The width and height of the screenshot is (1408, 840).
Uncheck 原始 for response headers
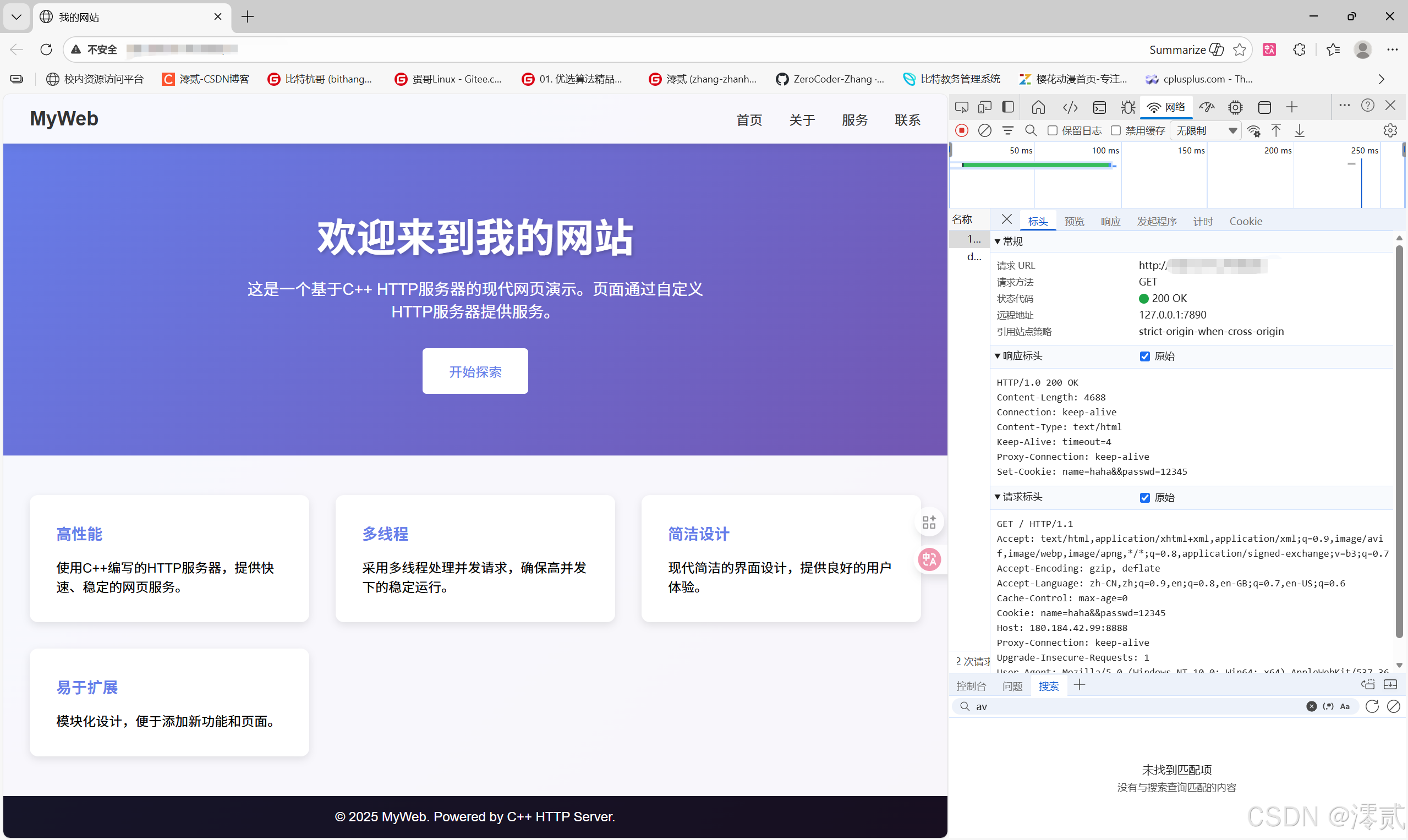click(x=1144, y=356)
